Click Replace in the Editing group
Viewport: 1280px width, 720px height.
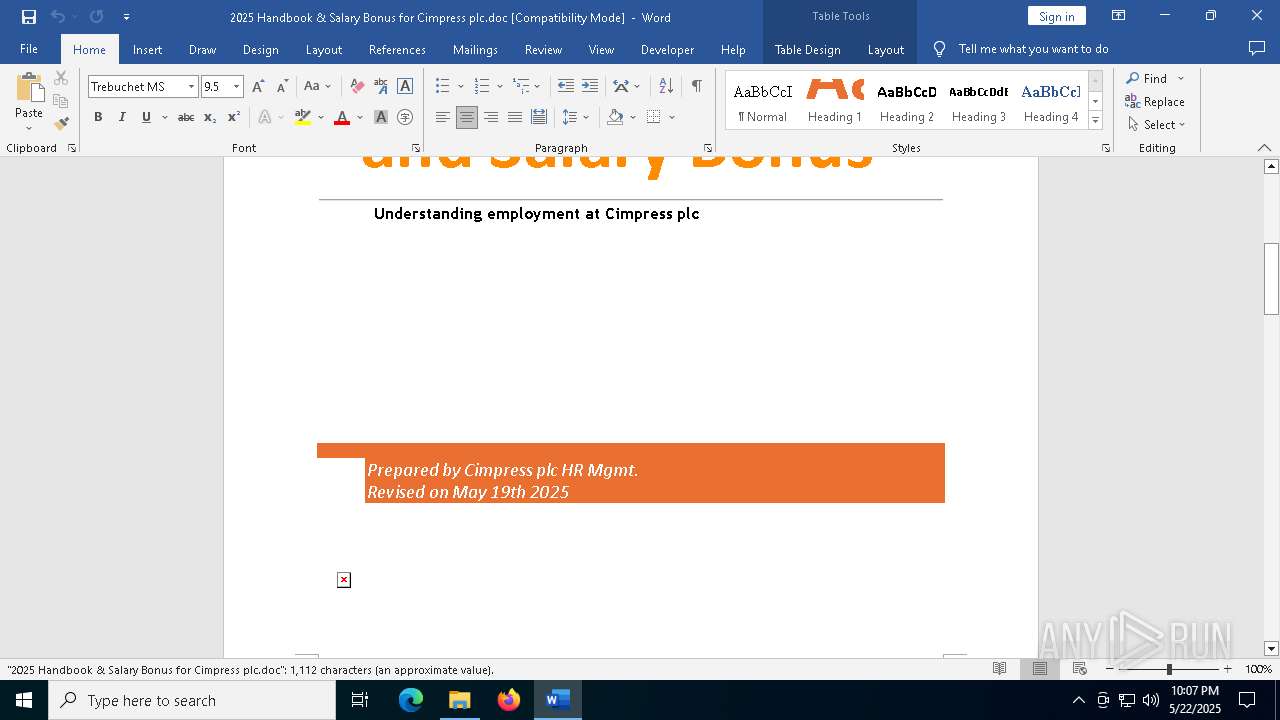pyautogui.click(x=1155, y=101)
